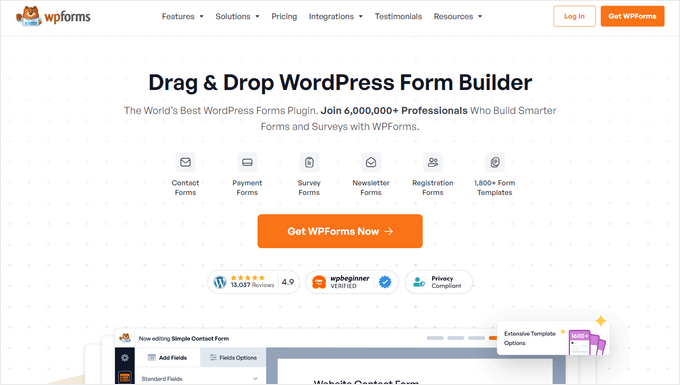This screenshot has height=385, width=680.
Task: Click the wpbeginner orange logo icon
Action: [x=319, y=282]
